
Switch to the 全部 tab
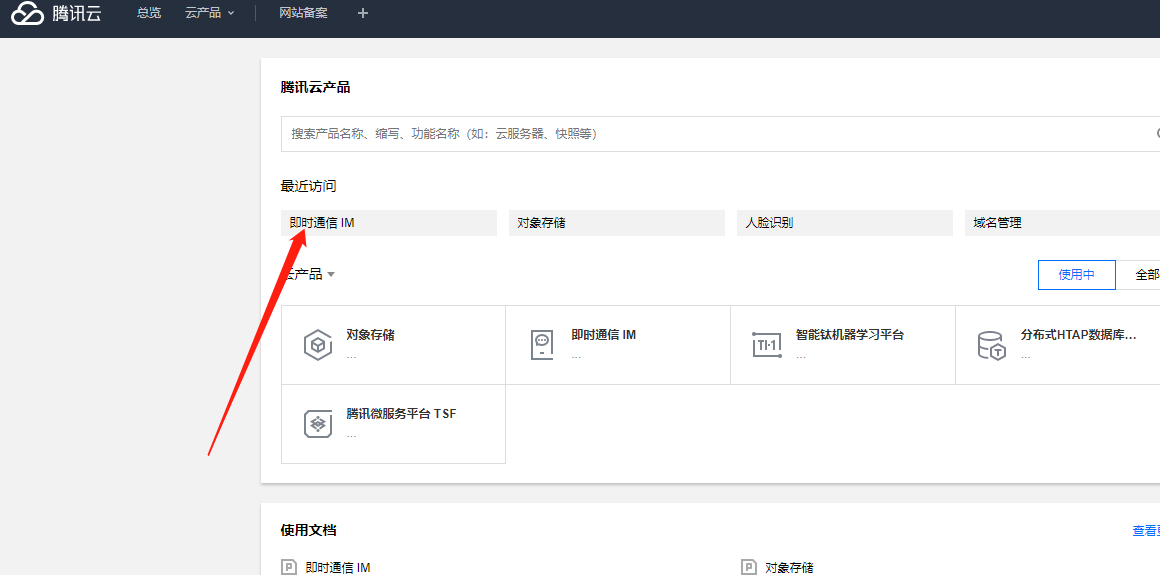coord(1138,275)
